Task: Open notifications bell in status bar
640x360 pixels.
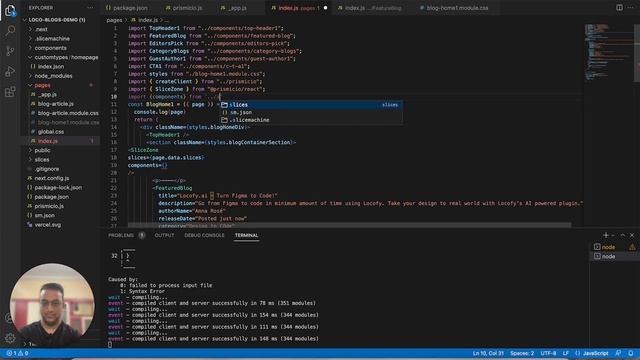Action: (631, 353)
